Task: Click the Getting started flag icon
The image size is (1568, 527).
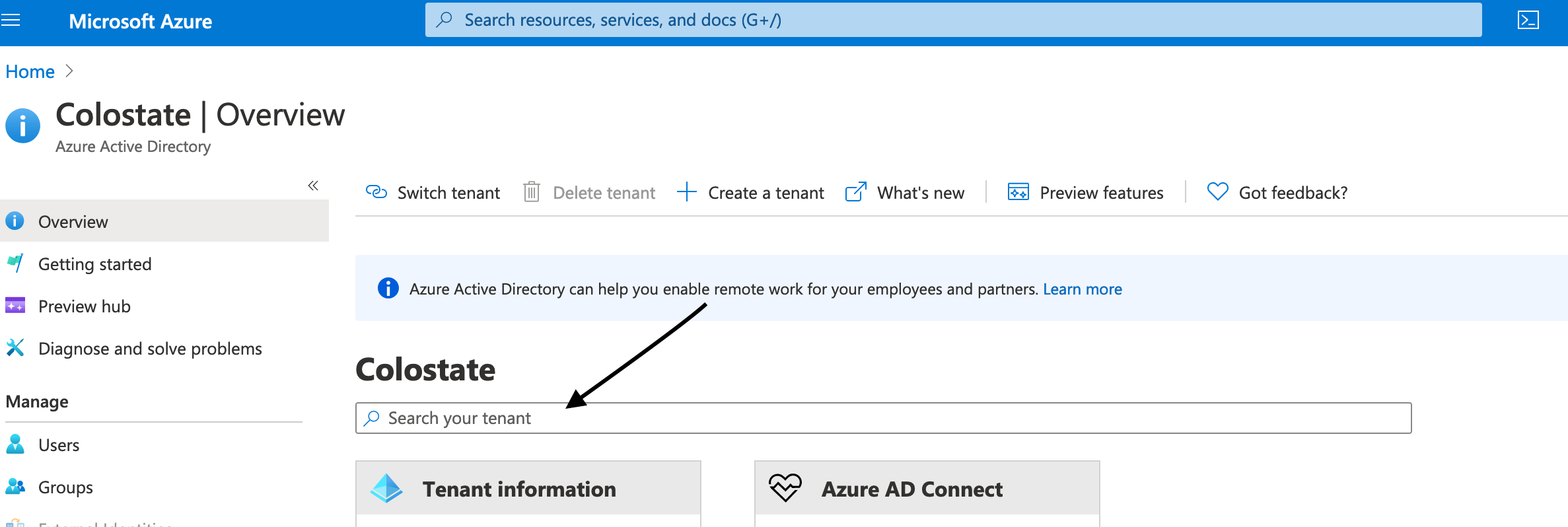Action: pos(15,263)
